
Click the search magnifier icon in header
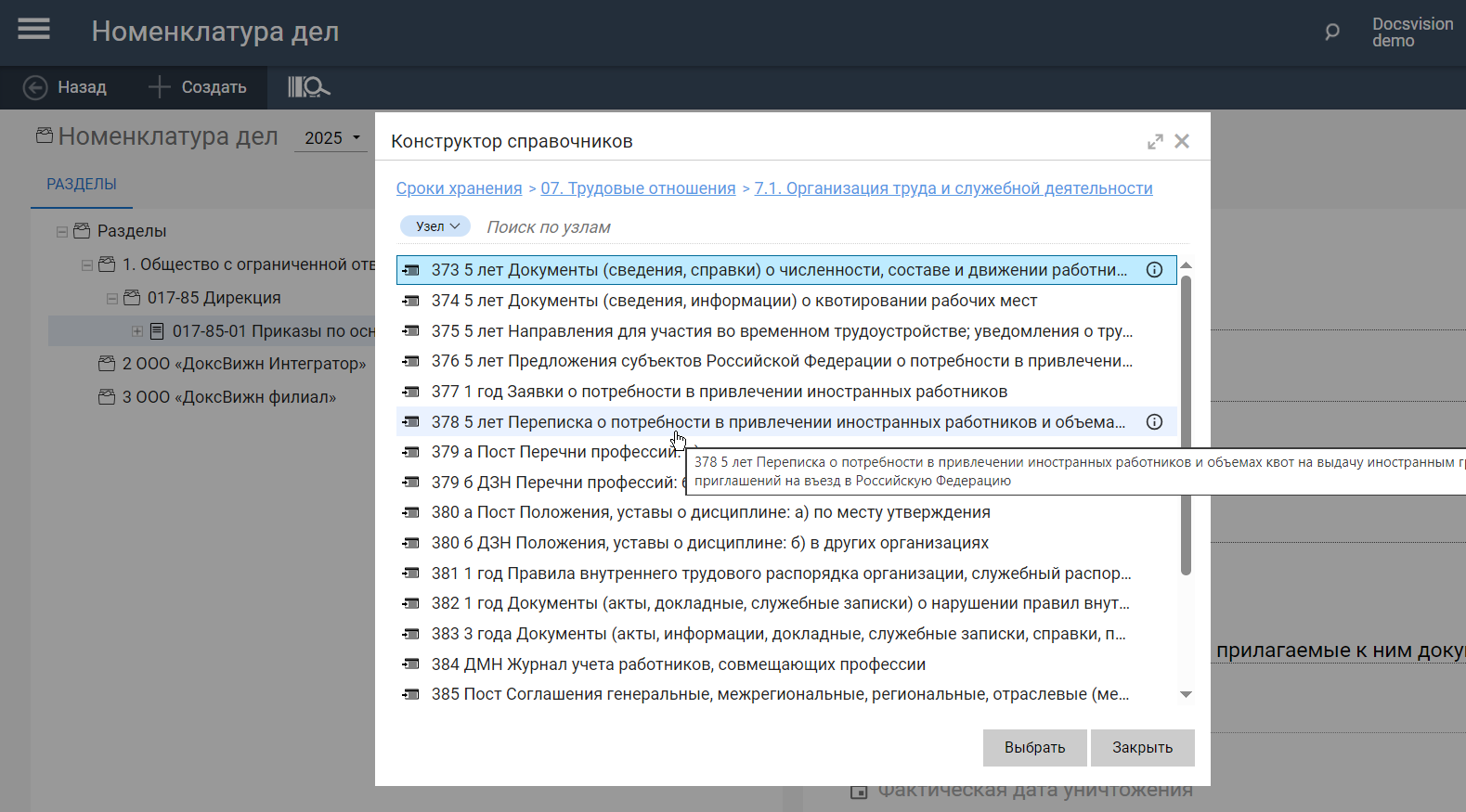tap(1332, 32)
